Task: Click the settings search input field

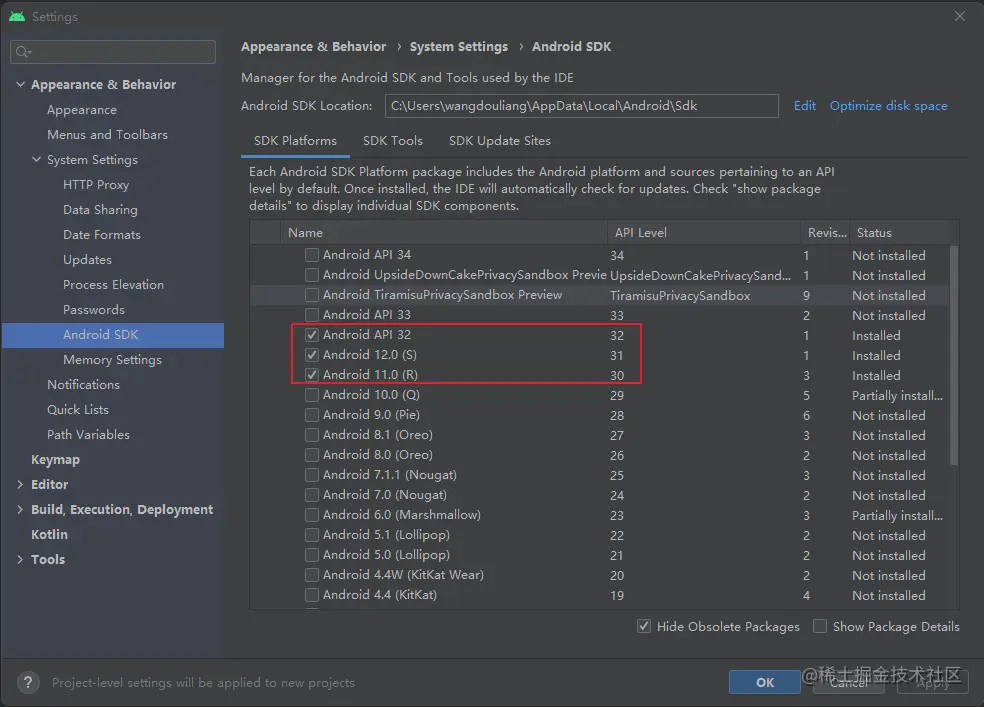Action: [x=113, y=51]
